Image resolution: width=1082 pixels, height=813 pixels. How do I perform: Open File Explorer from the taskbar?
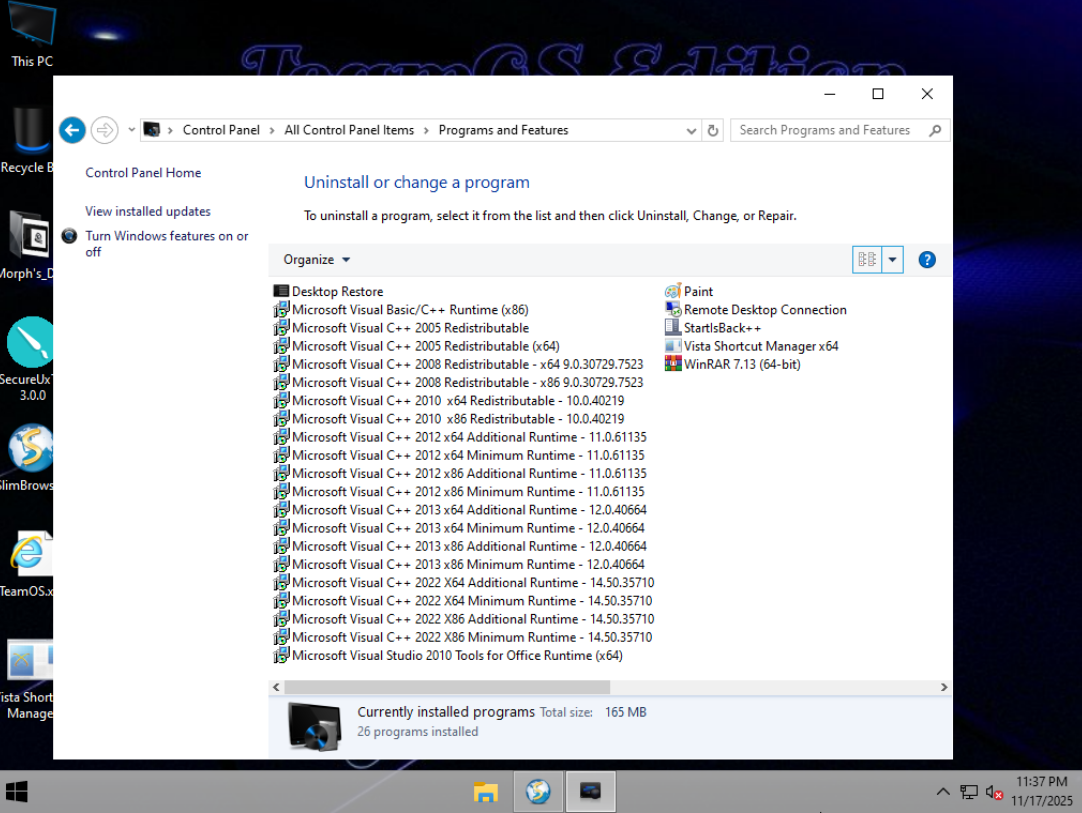click(x=486, y=792)
